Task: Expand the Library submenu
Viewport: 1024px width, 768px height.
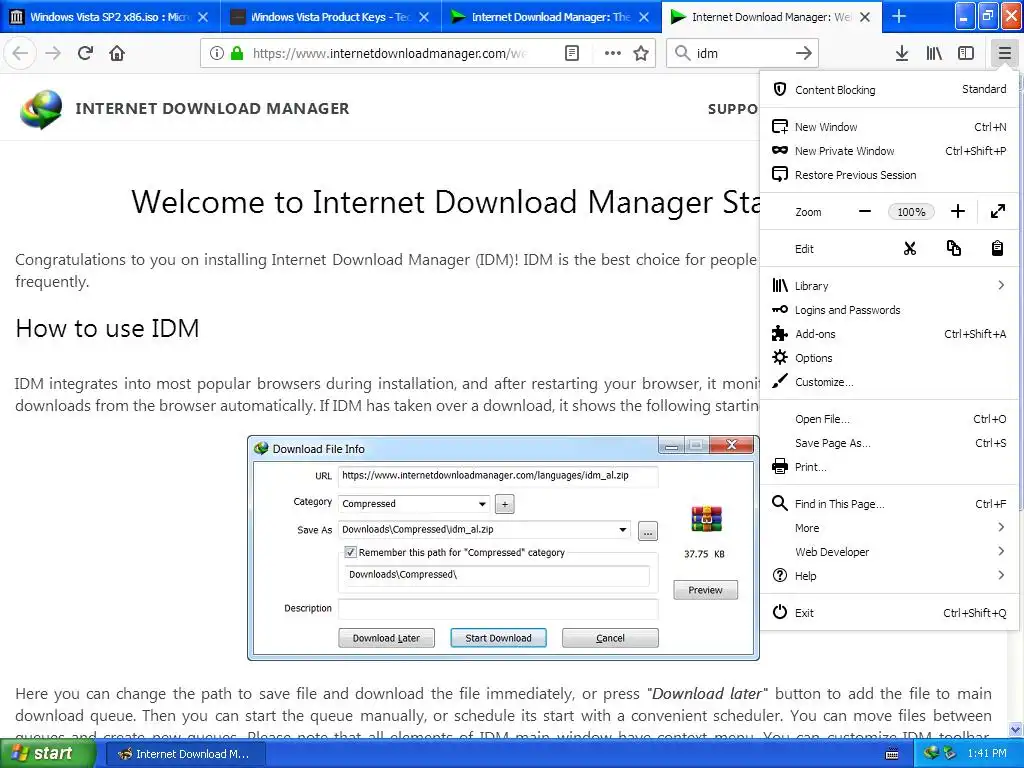Action: (889, 286)
